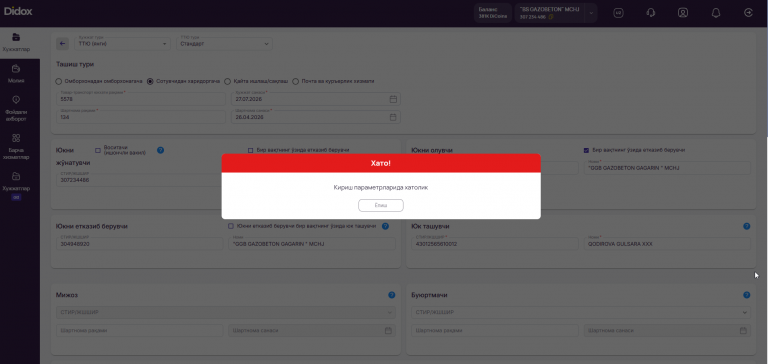Viewport: 768px width, 364px height.
Task: Click sender СТИР field with 307234486
Action: (x=139, y=180)
